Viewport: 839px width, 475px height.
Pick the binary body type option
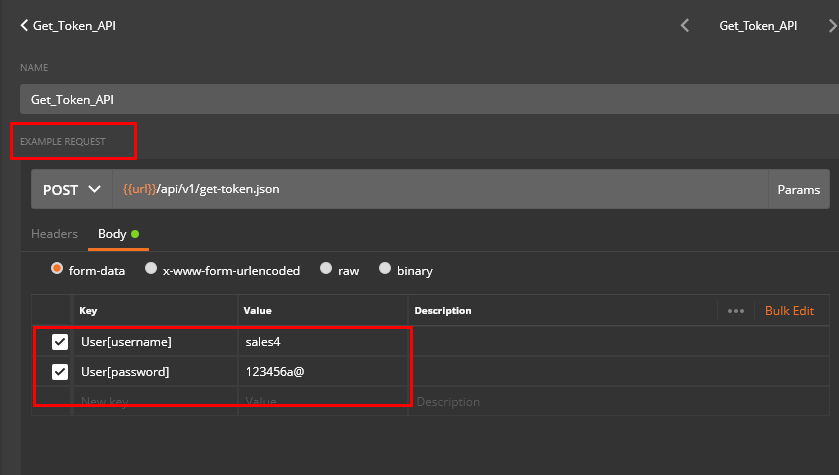[x=385, y=269]
